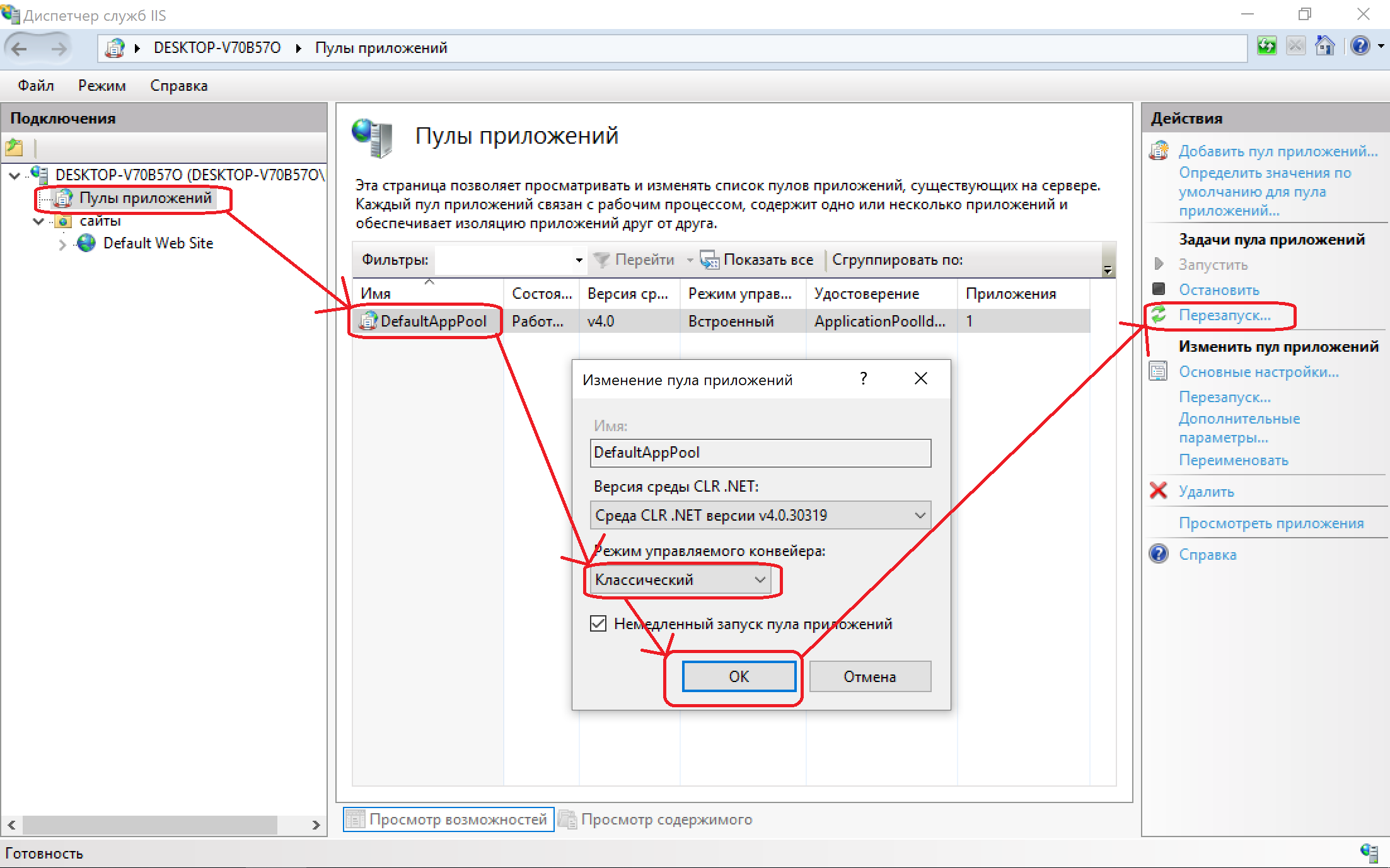Click the status bar server icon
1390x868 pixels.
pos(1369,853)
